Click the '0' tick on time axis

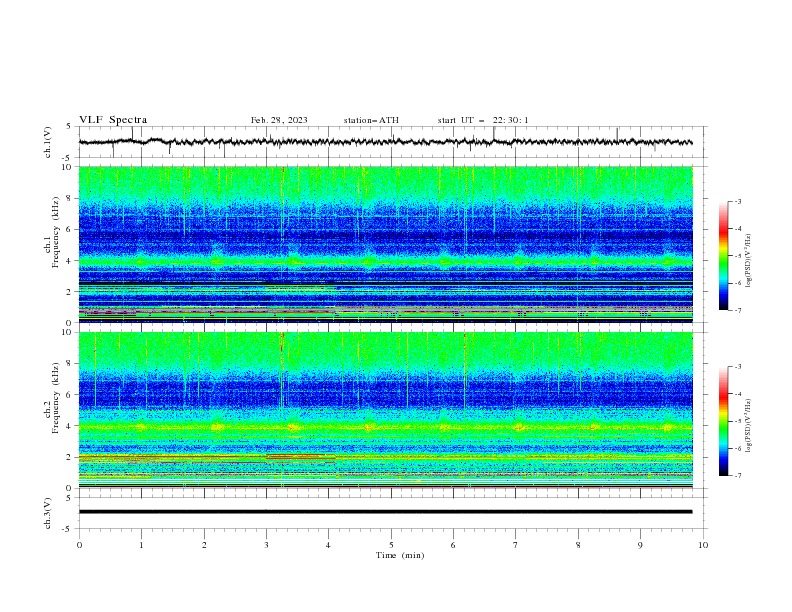[79, 545]
